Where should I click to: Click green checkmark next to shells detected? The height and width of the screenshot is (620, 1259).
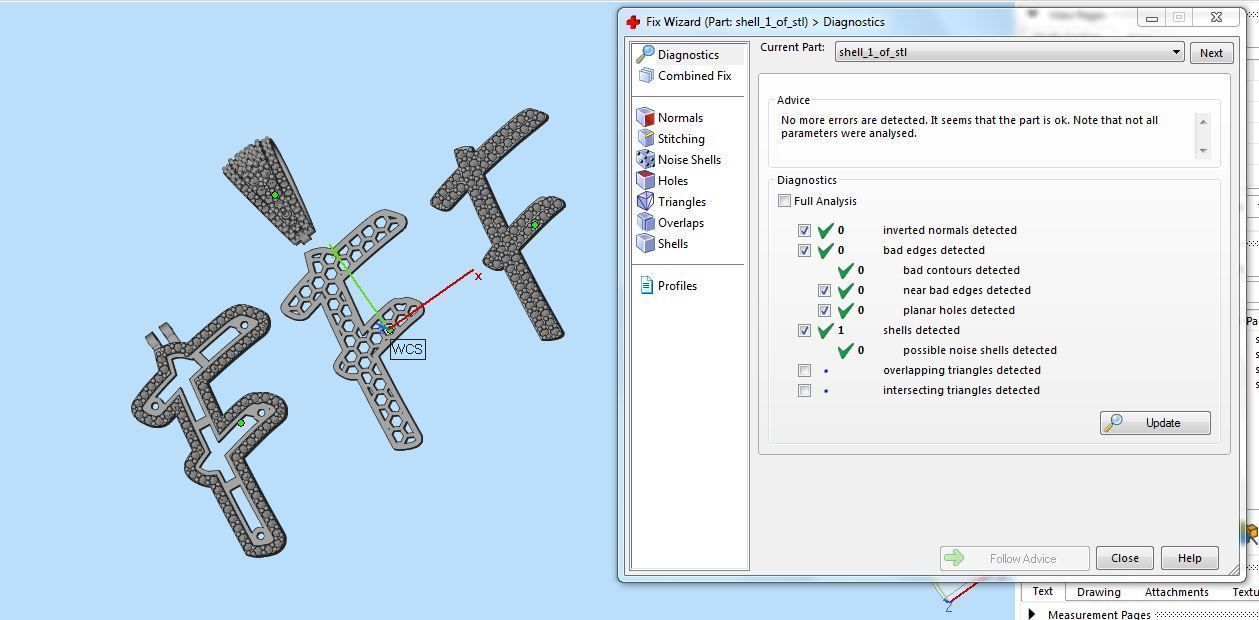[x=825, y=330]
